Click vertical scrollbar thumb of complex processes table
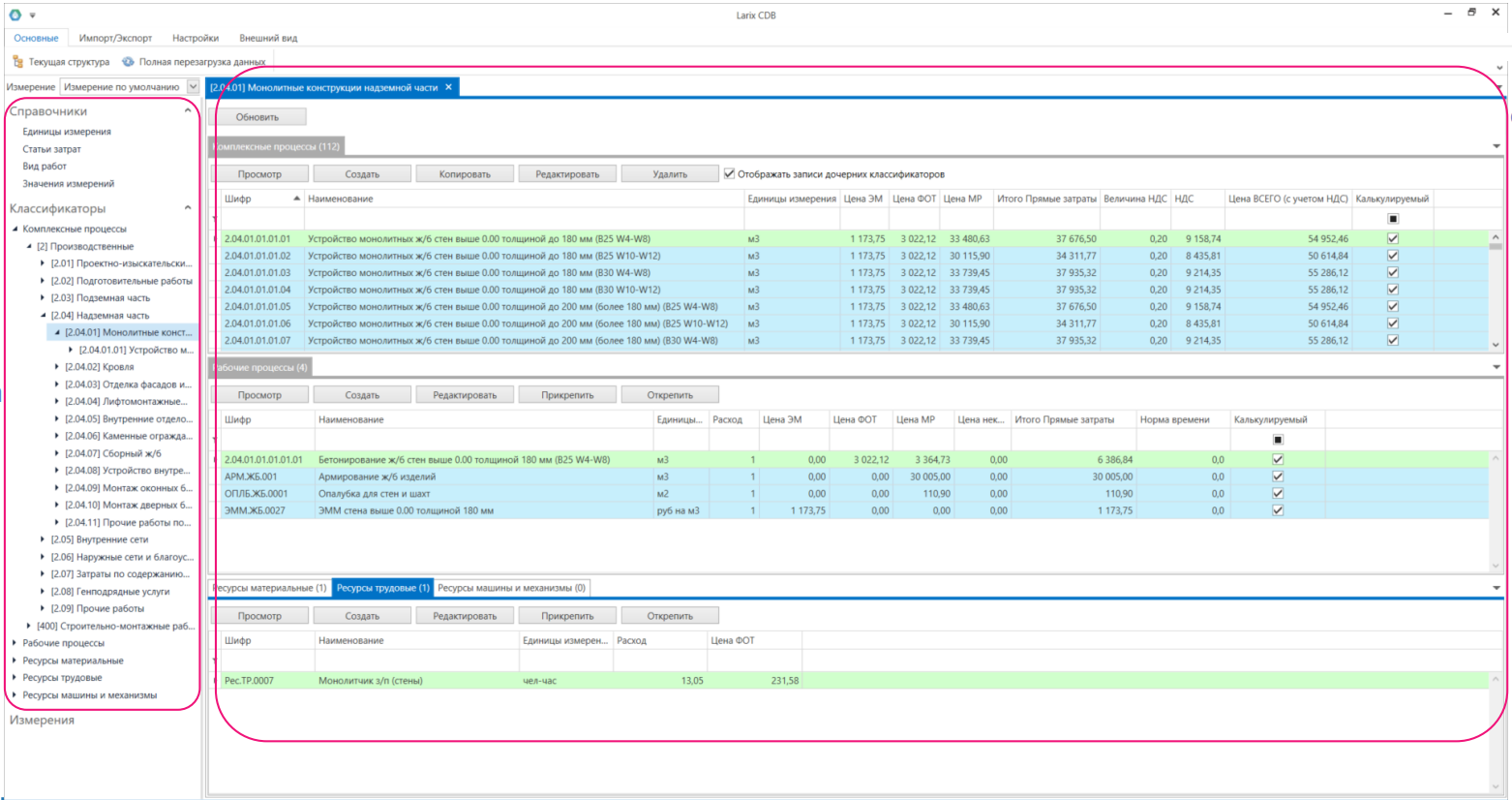The image size is (1512, 800). tap(1496, 248)
